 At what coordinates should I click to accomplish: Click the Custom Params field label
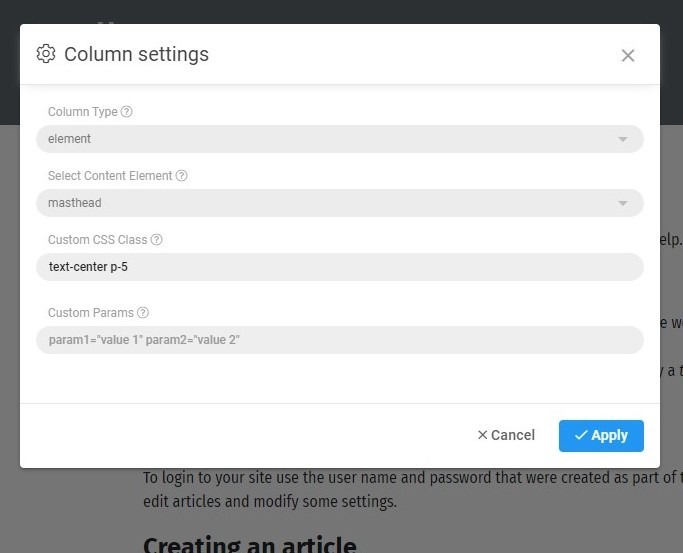pos(90,313)
